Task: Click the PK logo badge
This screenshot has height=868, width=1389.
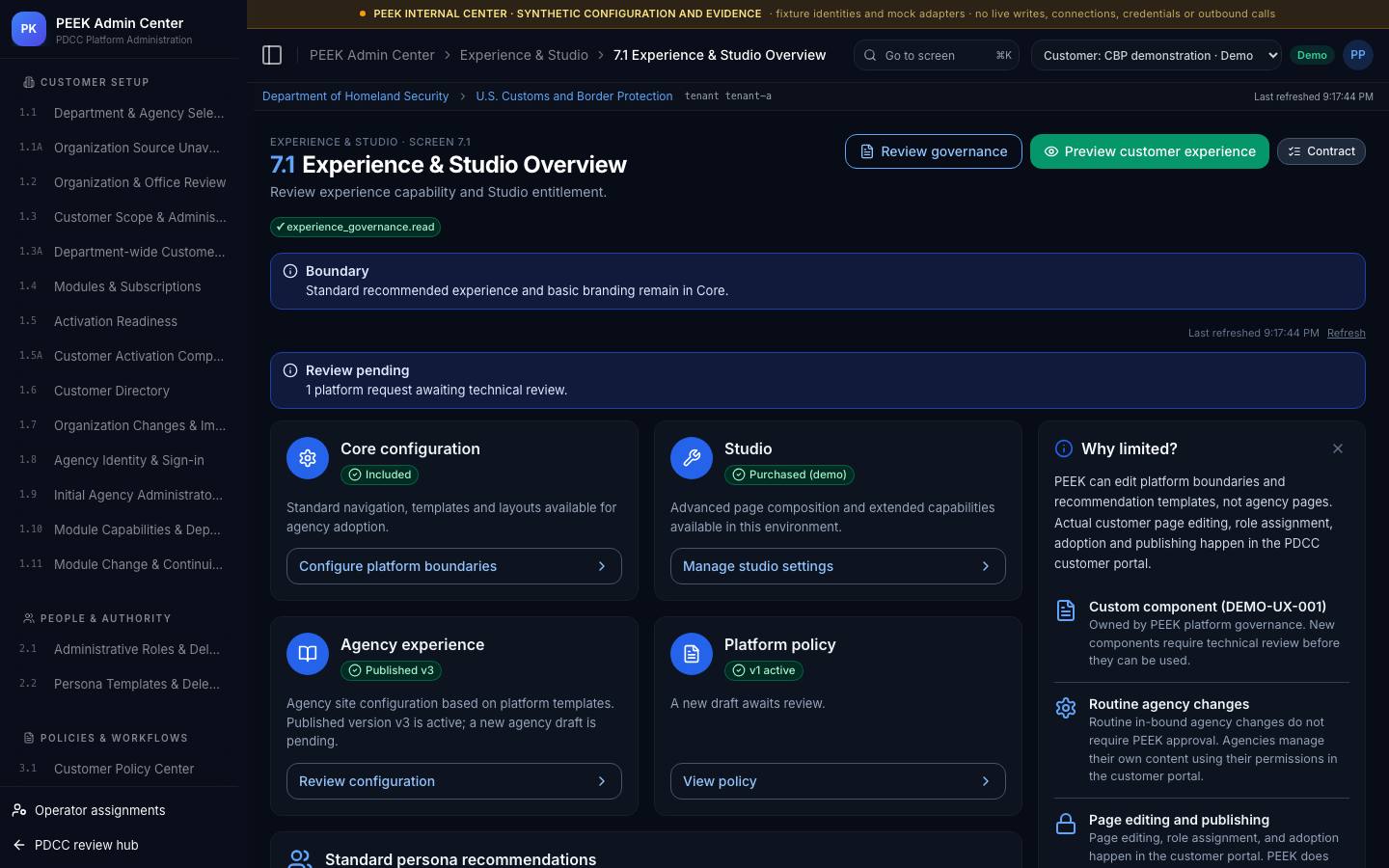Action: pyautogui.click(x=29, y=29)
